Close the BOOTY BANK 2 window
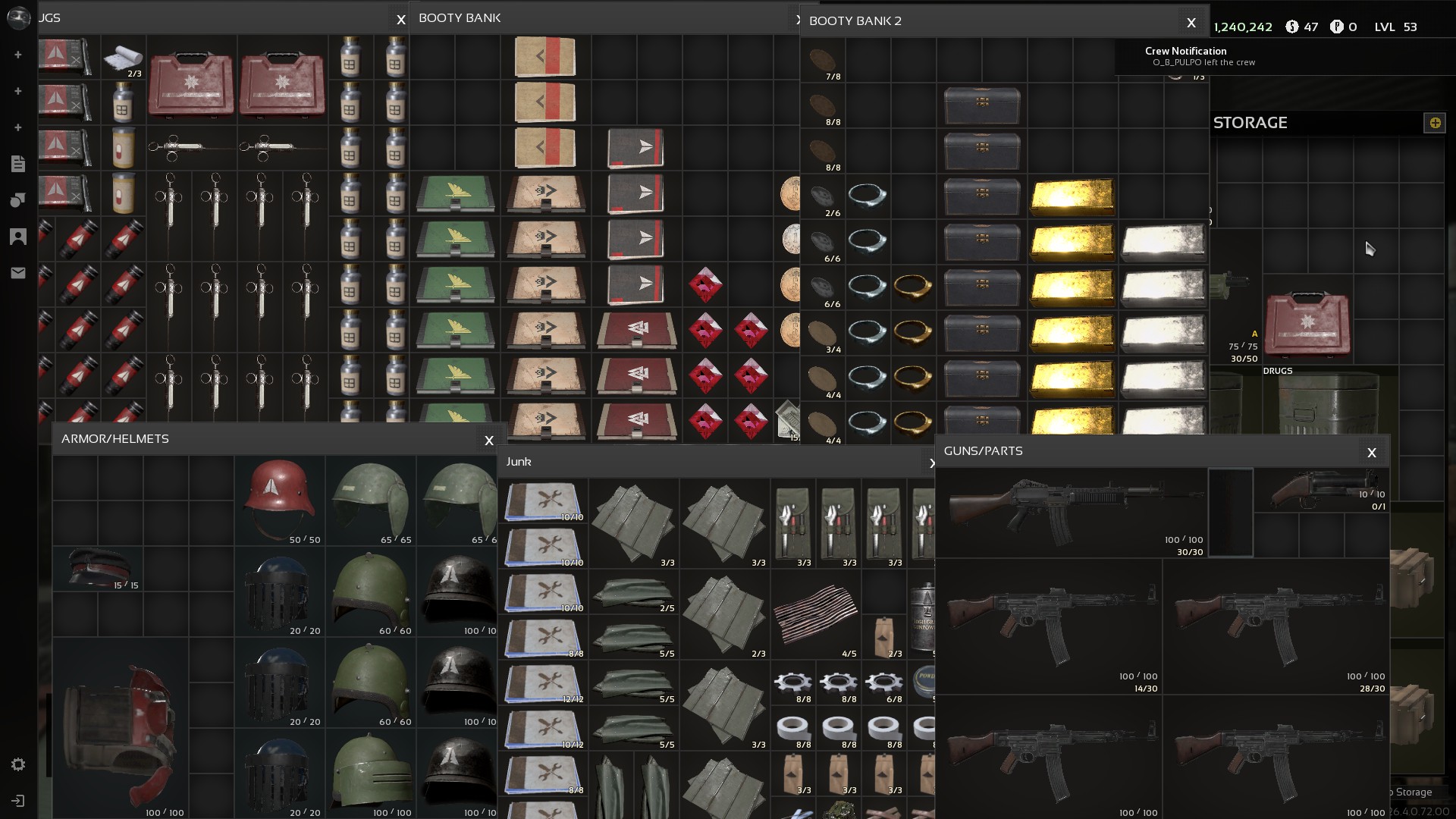This screenshot has height=819, width=1456. coord(1191,23)
